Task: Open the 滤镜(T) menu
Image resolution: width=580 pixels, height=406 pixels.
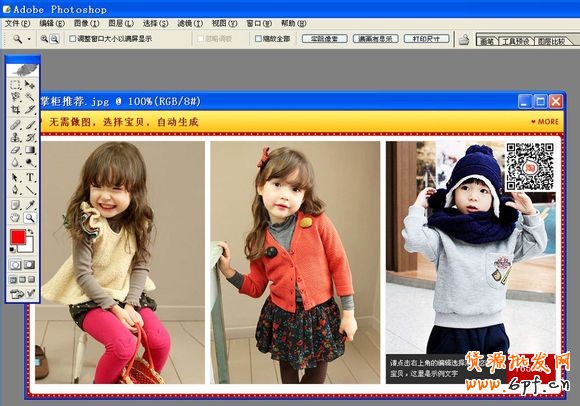Action: [190, 23]
